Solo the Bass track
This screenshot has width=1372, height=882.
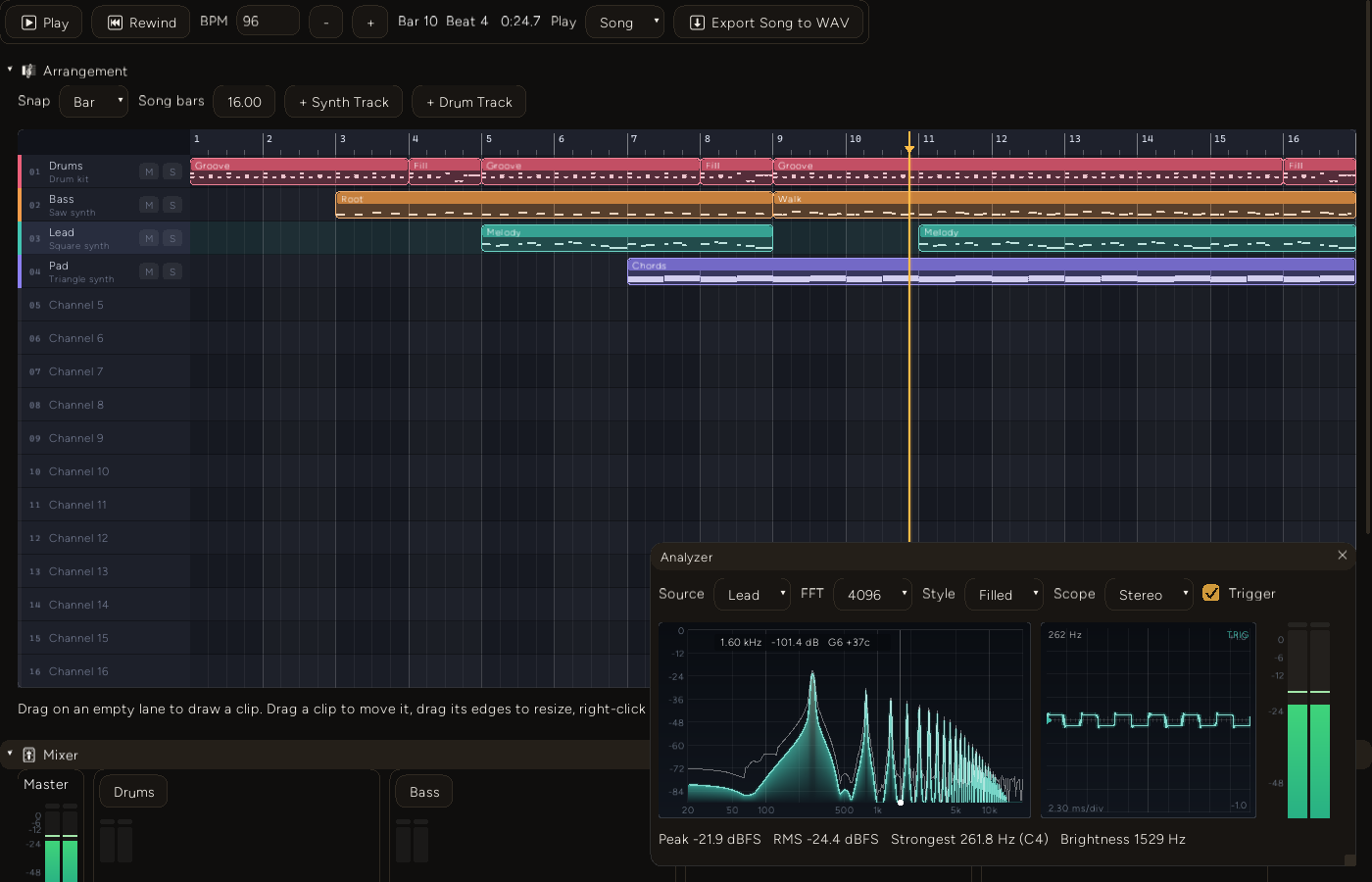pos(172,205)
